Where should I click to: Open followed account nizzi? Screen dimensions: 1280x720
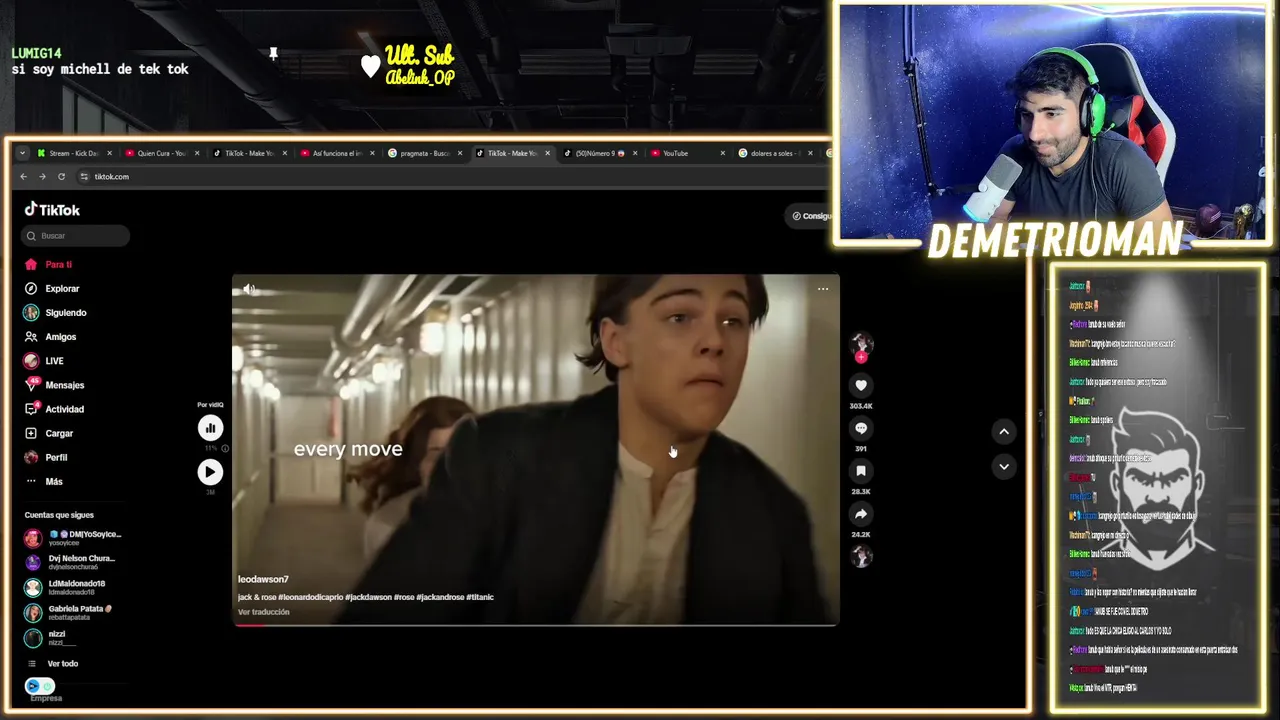click(51, 637)
